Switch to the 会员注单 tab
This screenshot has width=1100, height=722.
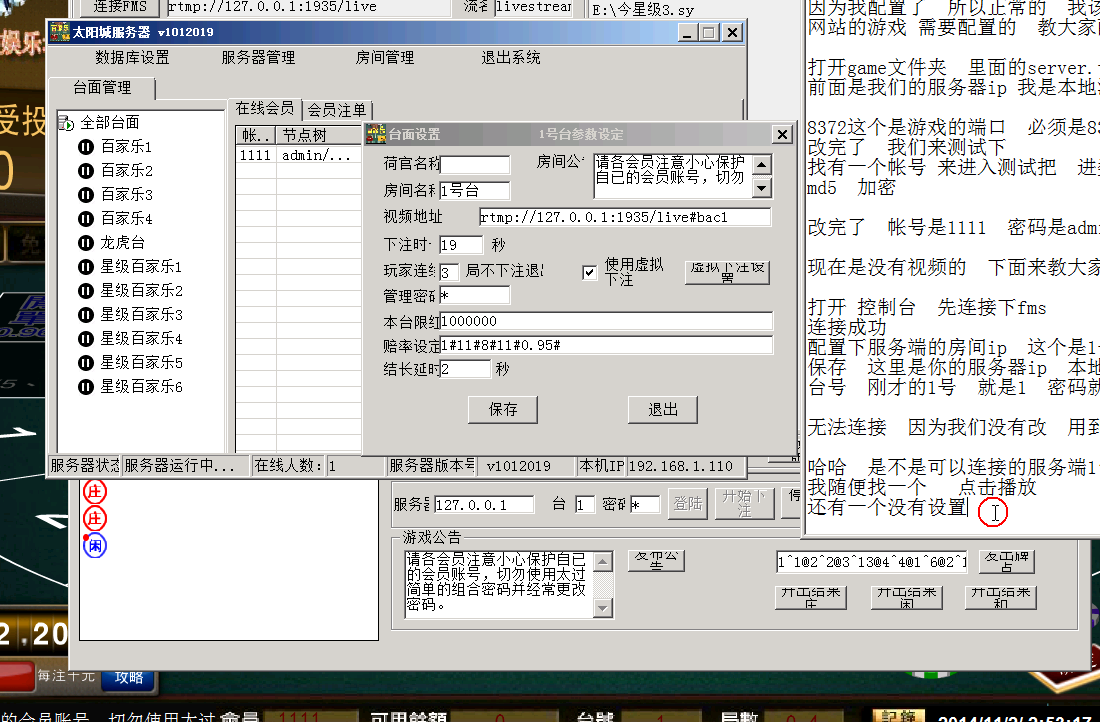click(x=336, y=110)
